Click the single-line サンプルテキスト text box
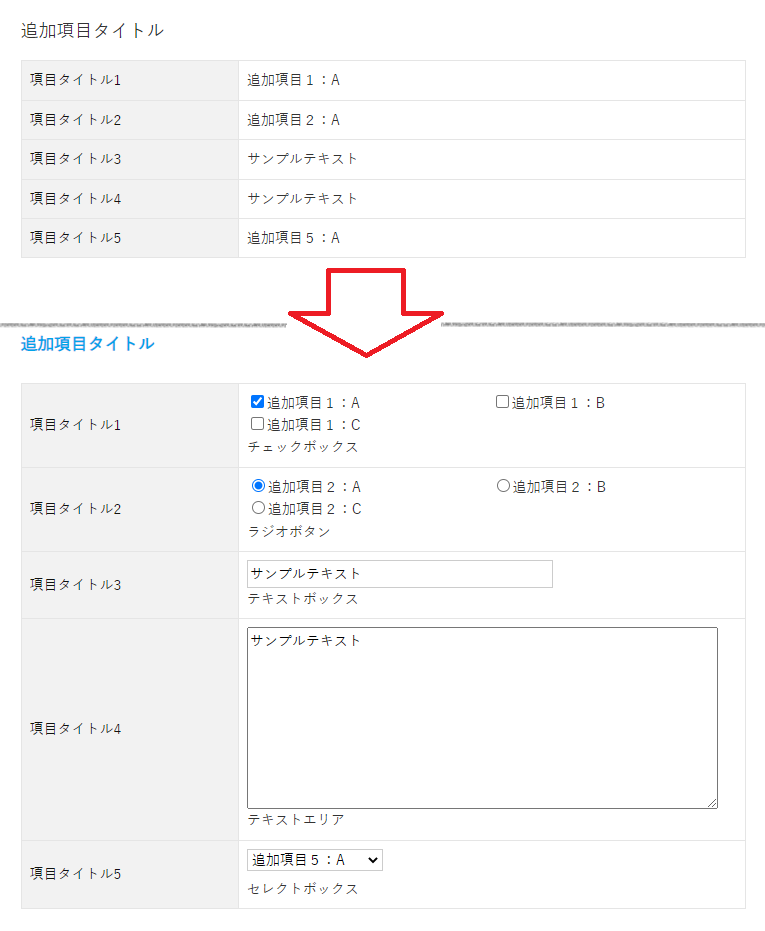 399,574
